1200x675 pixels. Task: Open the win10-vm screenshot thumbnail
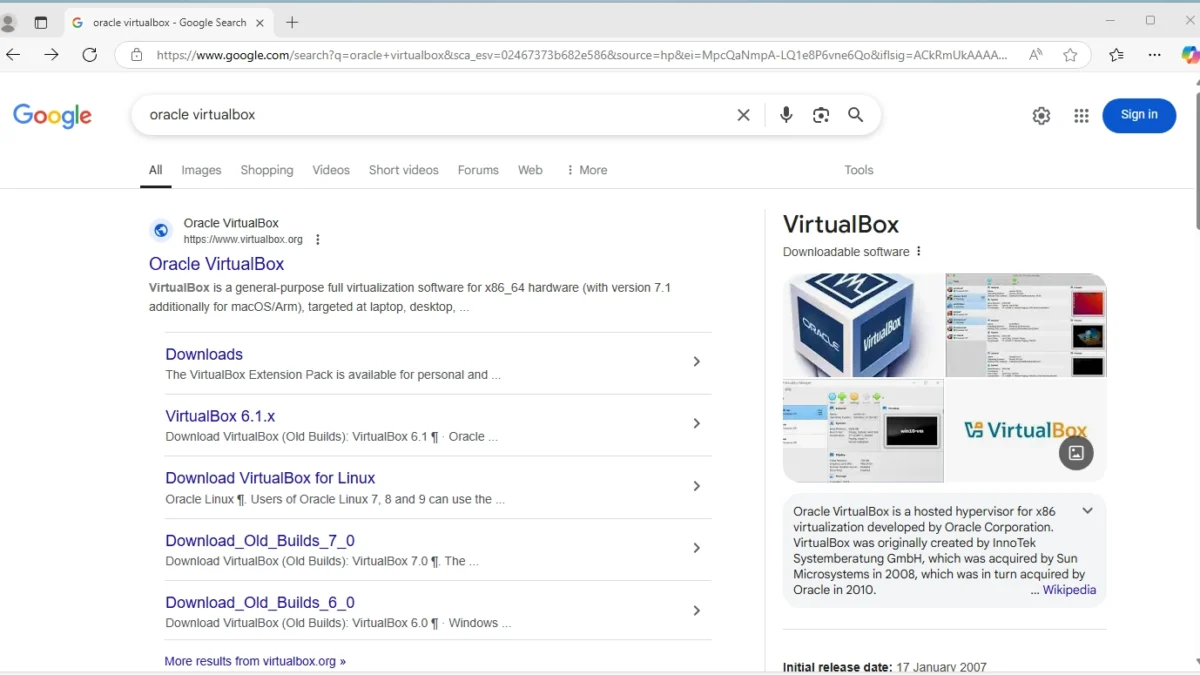[x=863, y=431]
